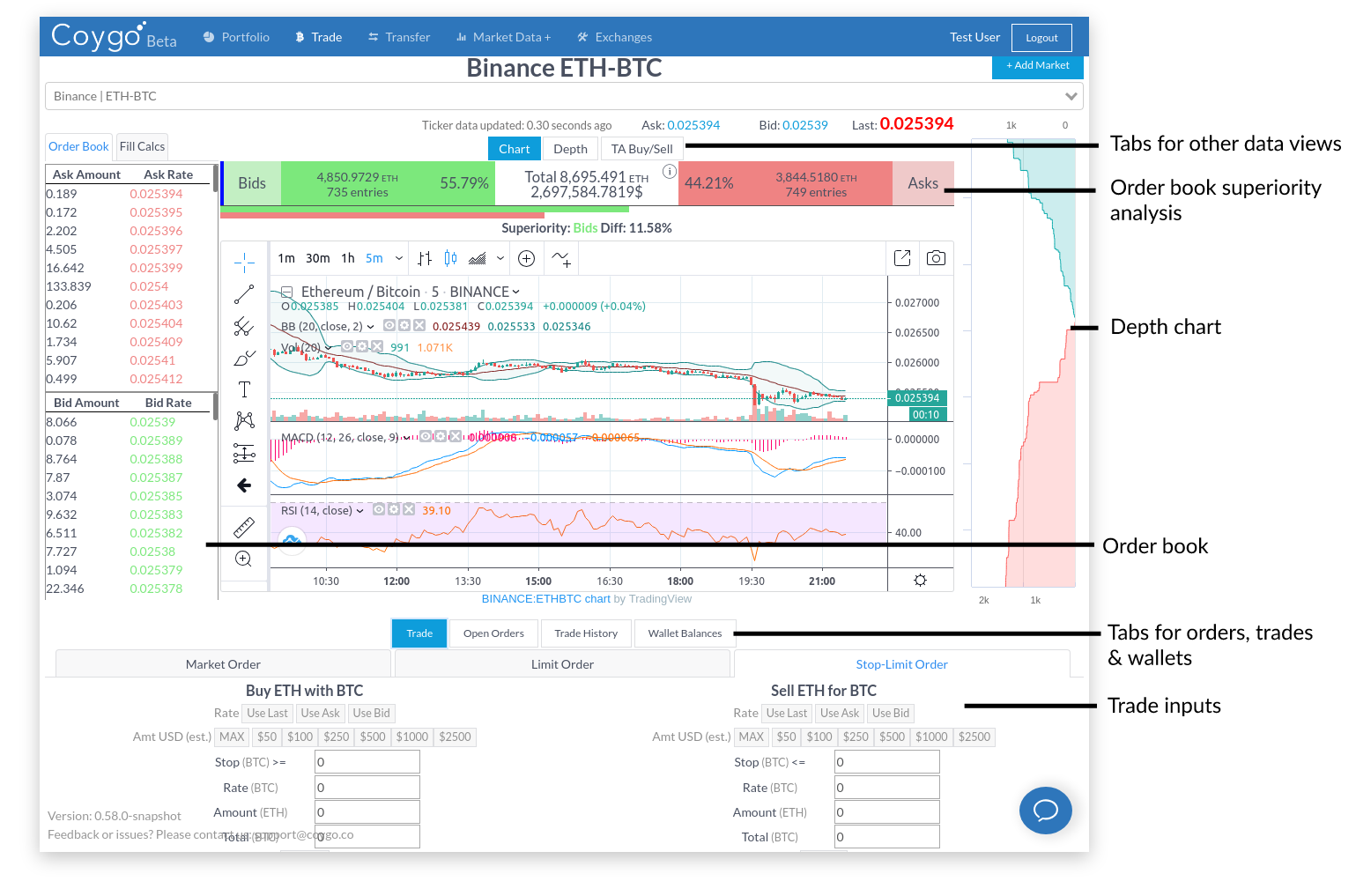Open the Exchanges page
1356x896 pixels.
pos(614,37)
